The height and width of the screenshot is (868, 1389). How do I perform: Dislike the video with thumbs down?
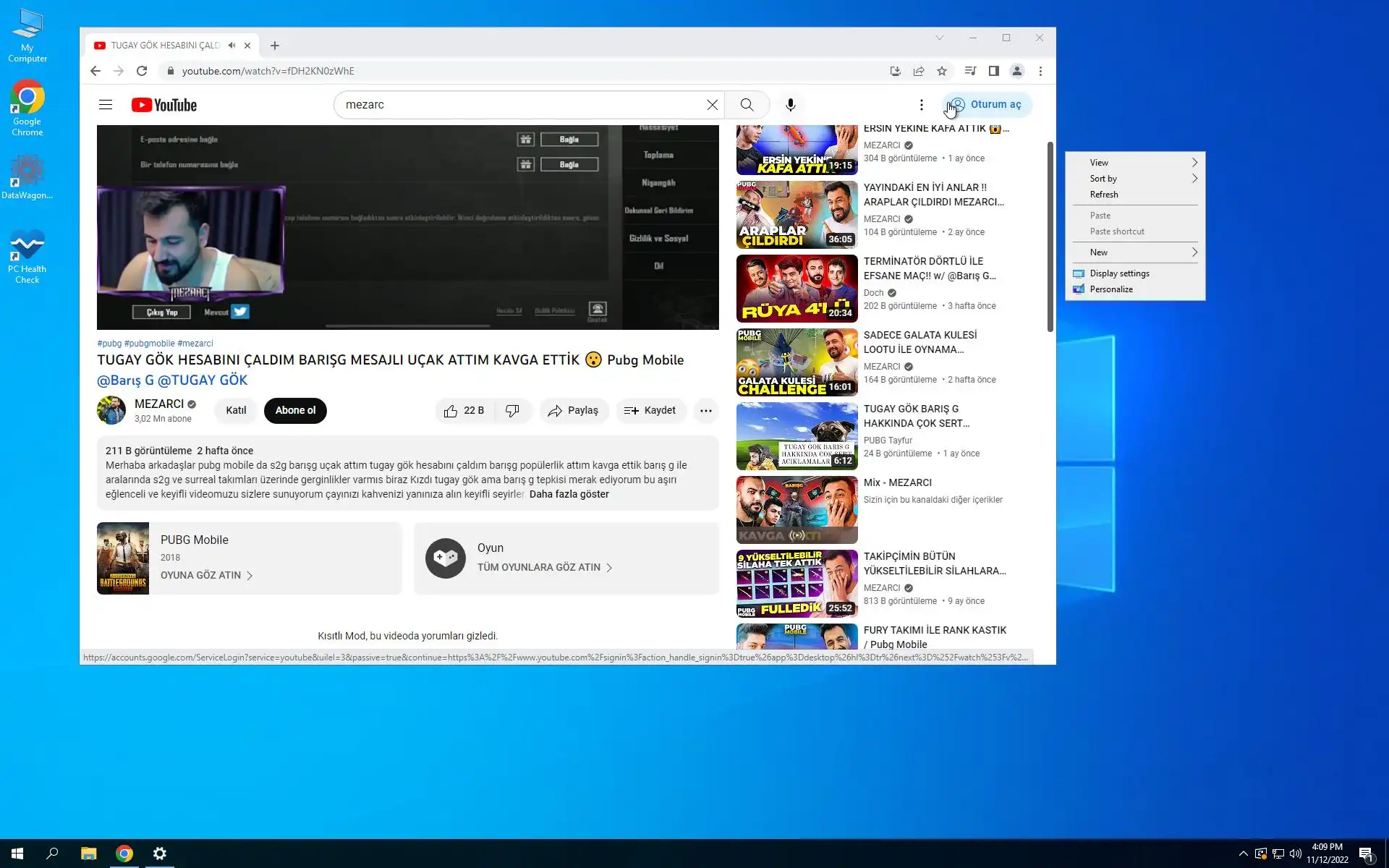tap(512, 411)
